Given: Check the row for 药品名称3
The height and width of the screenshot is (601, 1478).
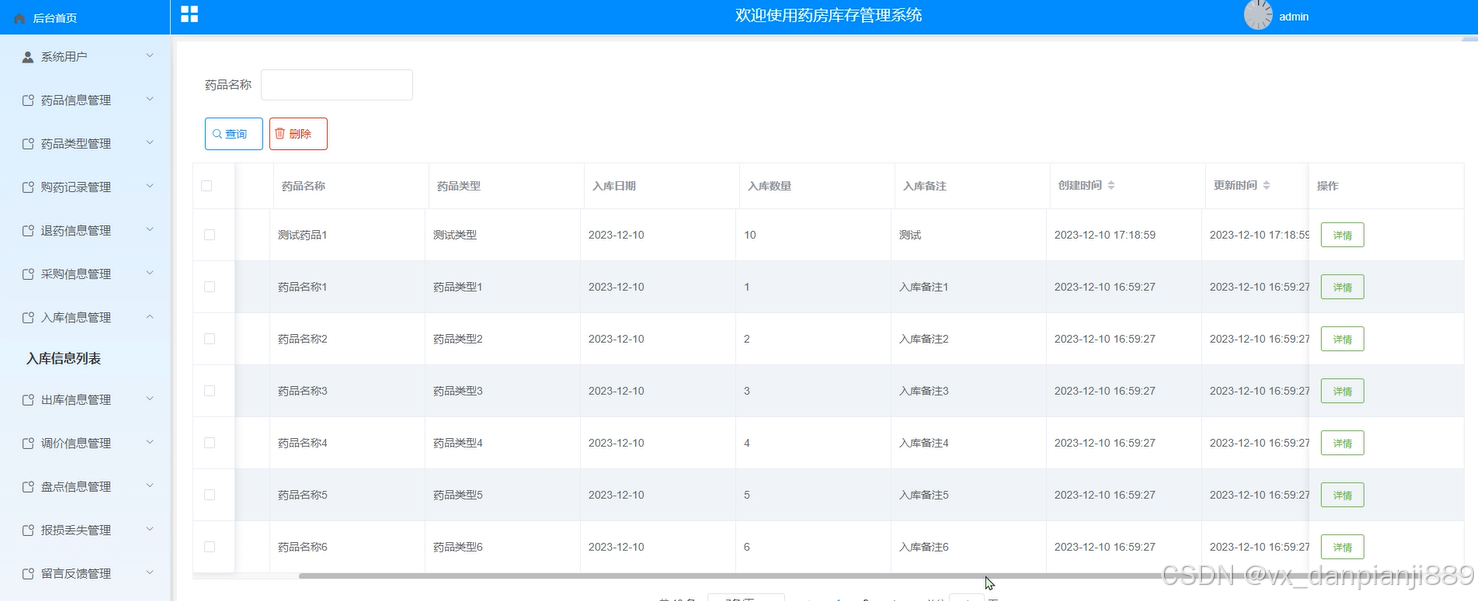Looking at the screenshot, I should click(x=209, y=391).
